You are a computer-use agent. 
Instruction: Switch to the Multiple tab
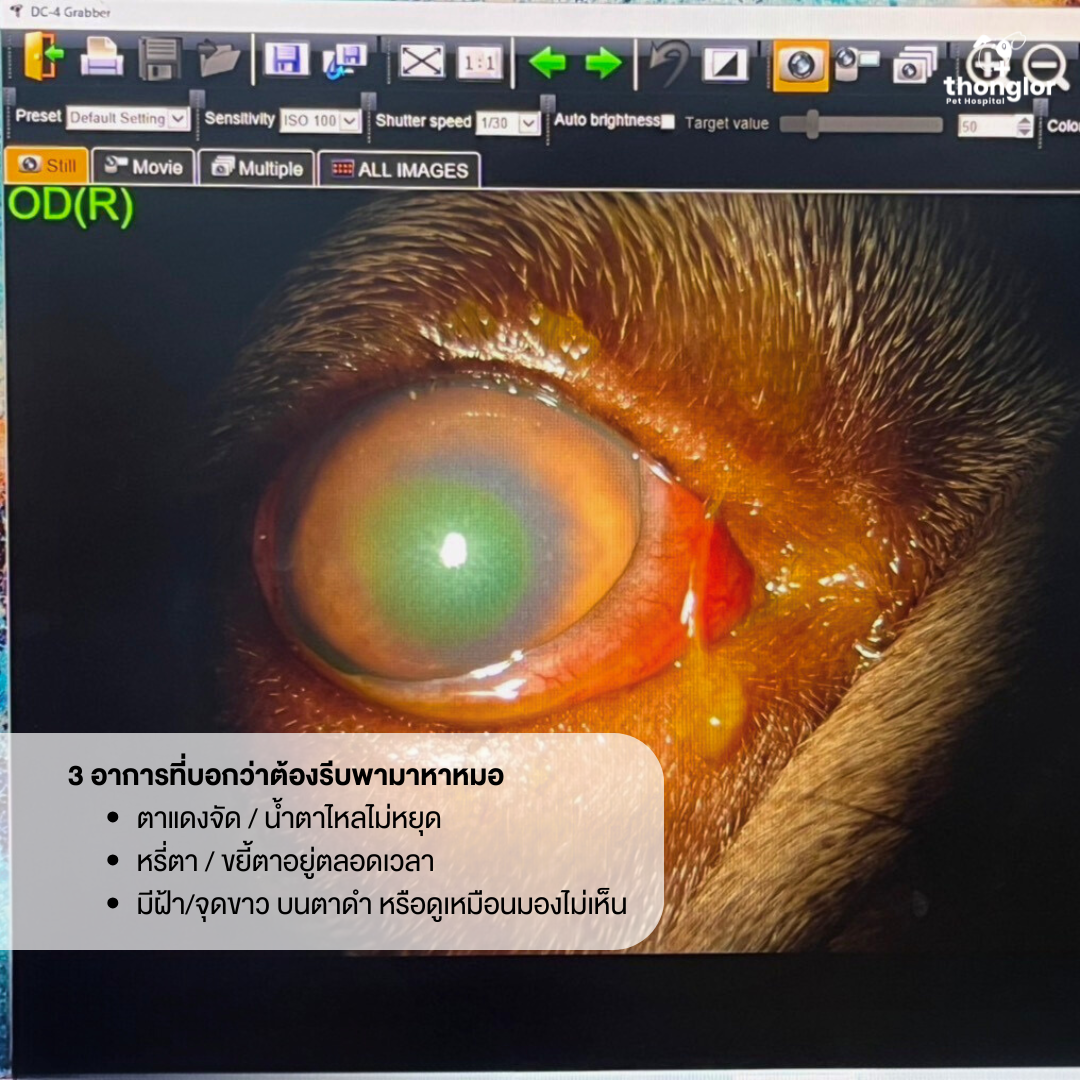tap(257, 168)
